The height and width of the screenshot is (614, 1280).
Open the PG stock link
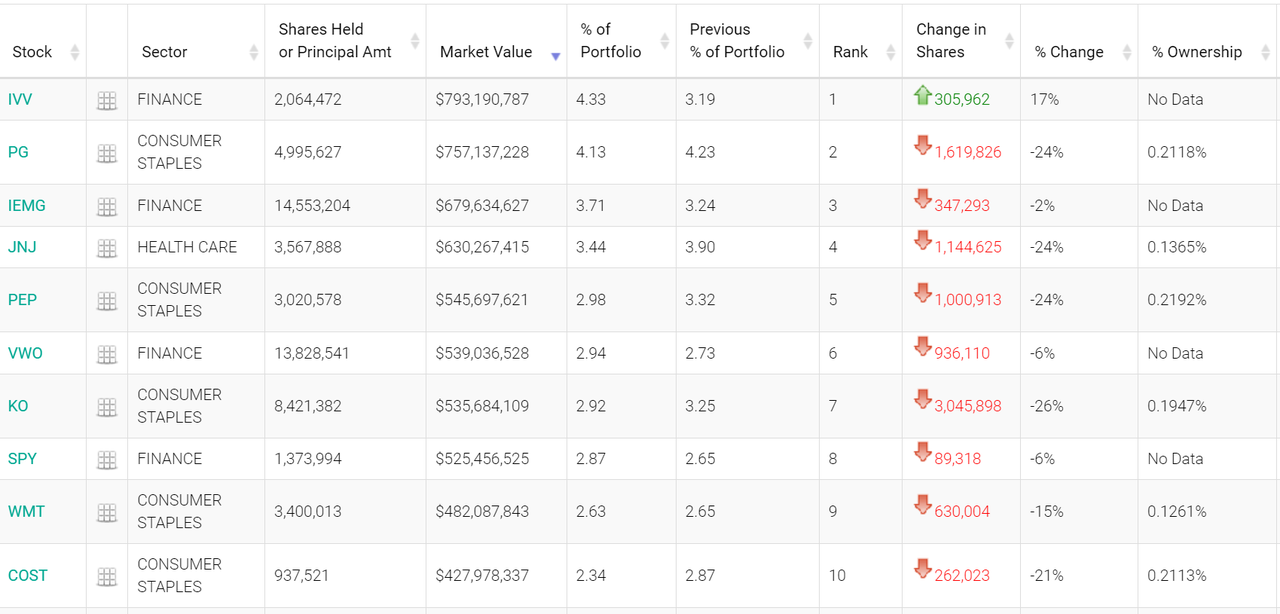pos(18,153)
